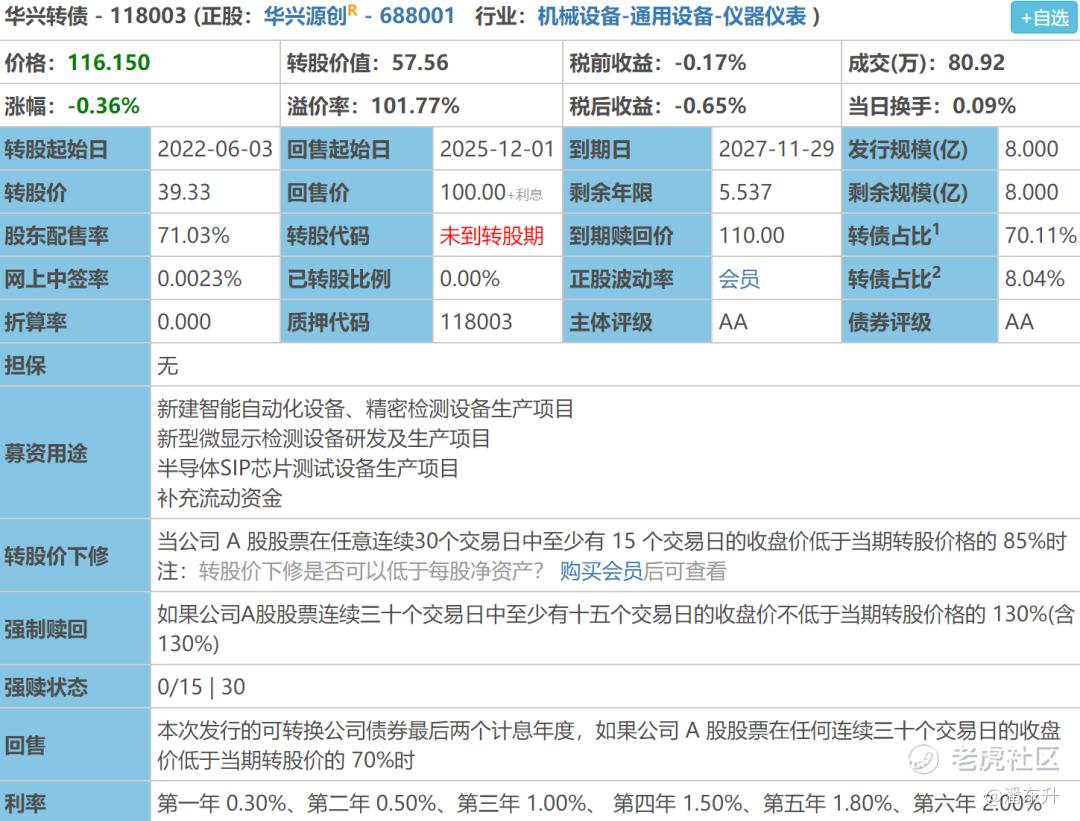Select 当日换手 value 0.09%

click(x=984, y=106)
